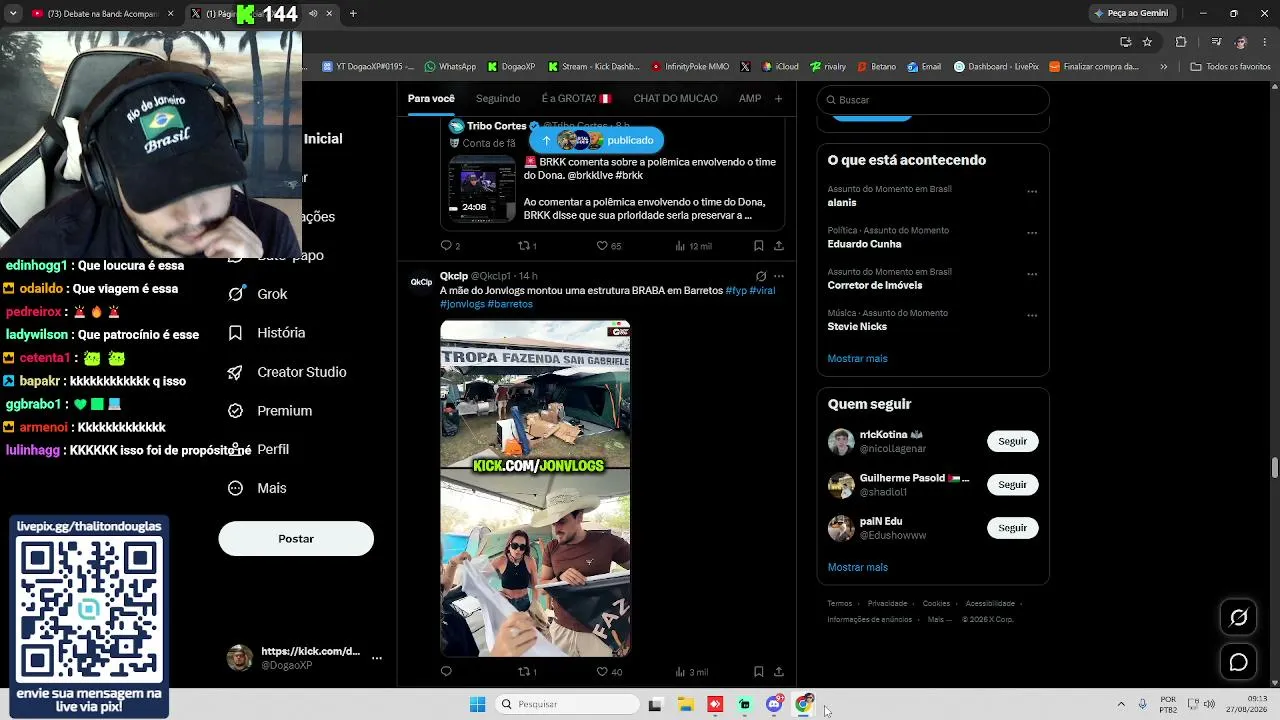Open the Betano bookmark
The width and height of the screenshot is (1280, 720).
point(876,67)
